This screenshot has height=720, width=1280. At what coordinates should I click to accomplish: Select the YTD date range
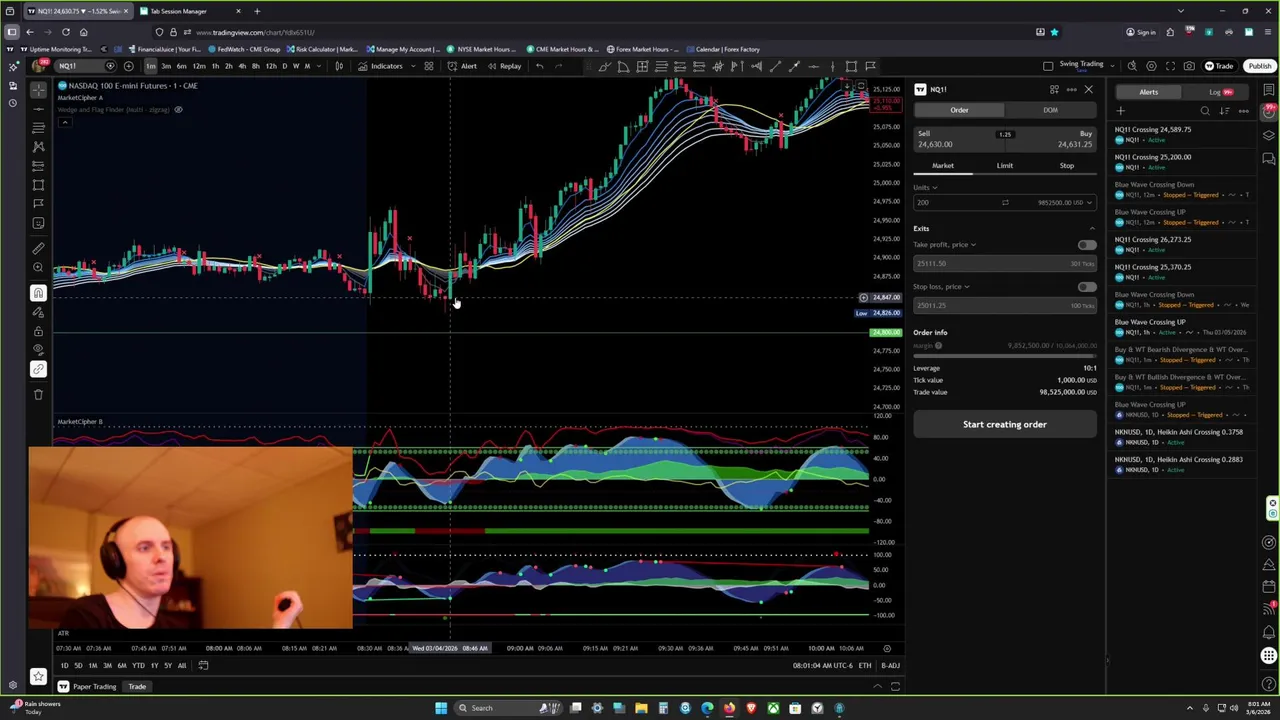138,666
